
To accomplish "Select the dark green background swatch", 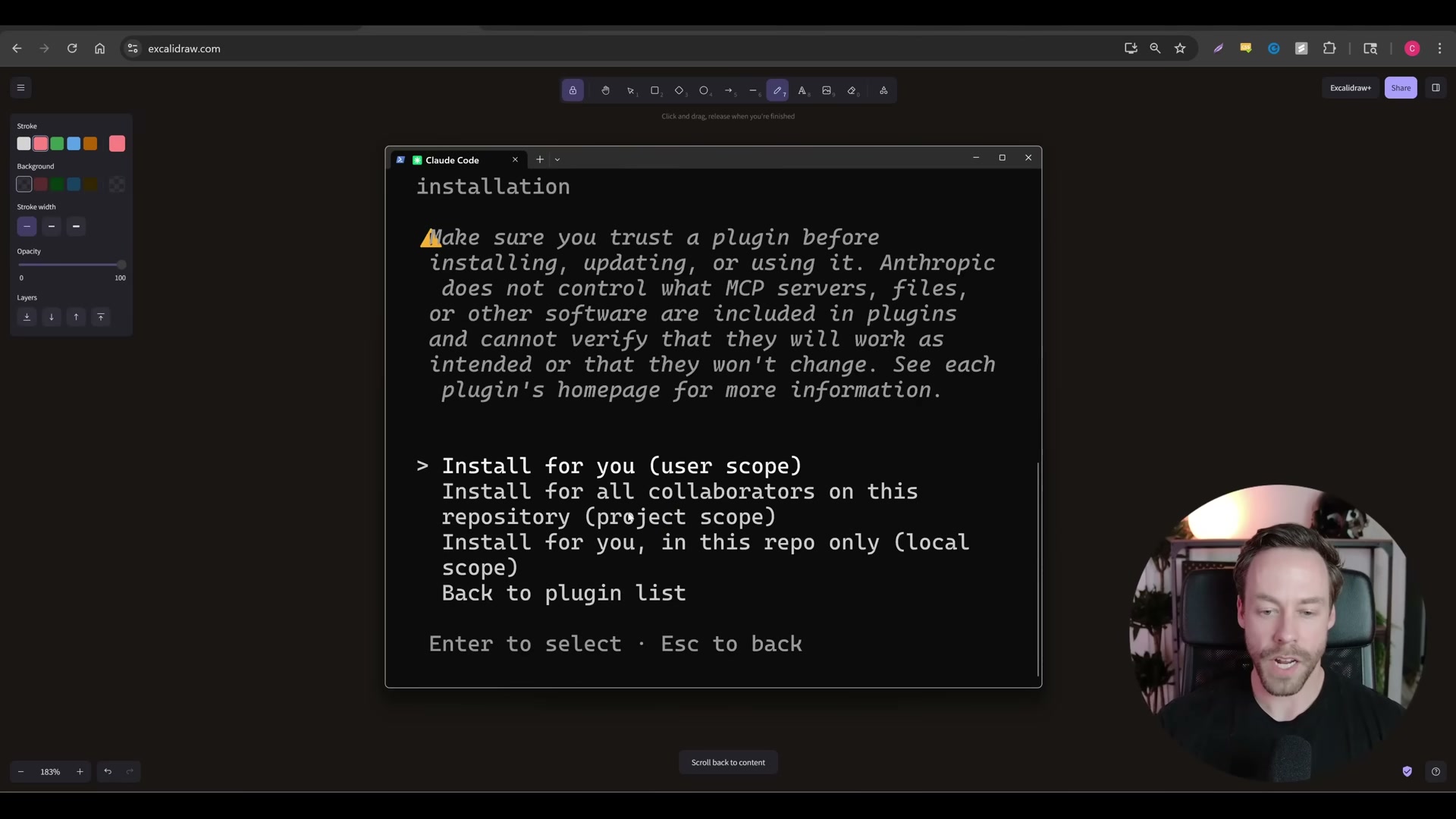I will pyautogui.click(x=57, y=184).
